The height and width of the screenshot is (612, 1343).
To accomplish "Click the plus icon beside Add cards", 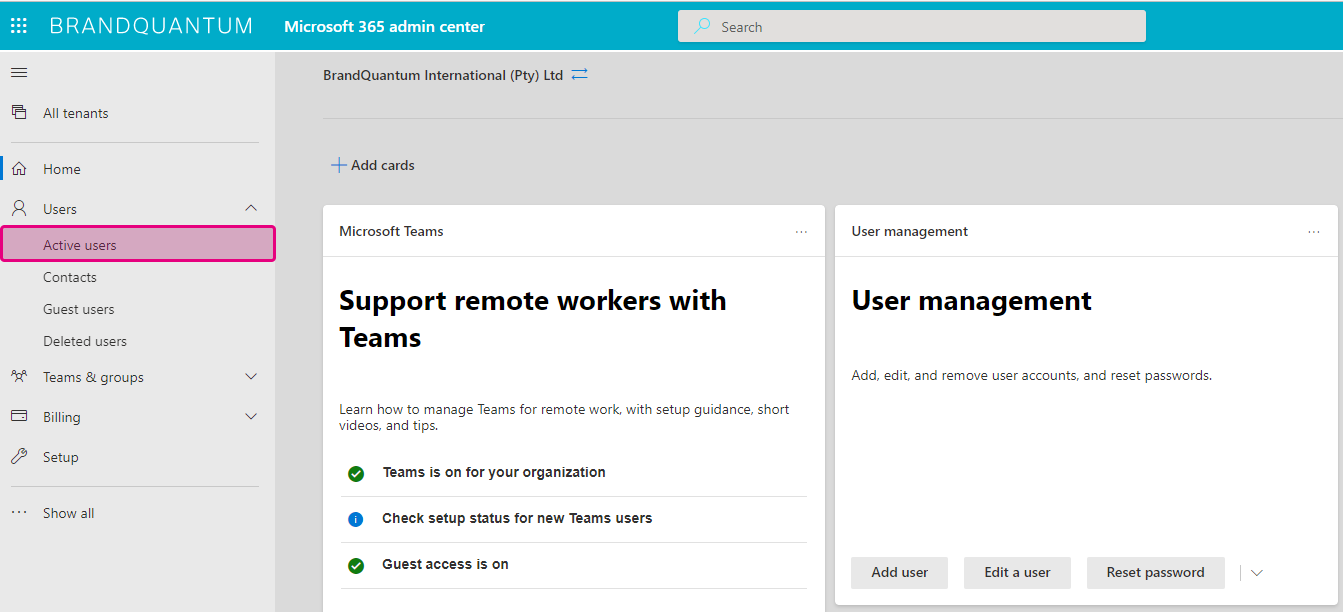I will (x=339, y=165).
